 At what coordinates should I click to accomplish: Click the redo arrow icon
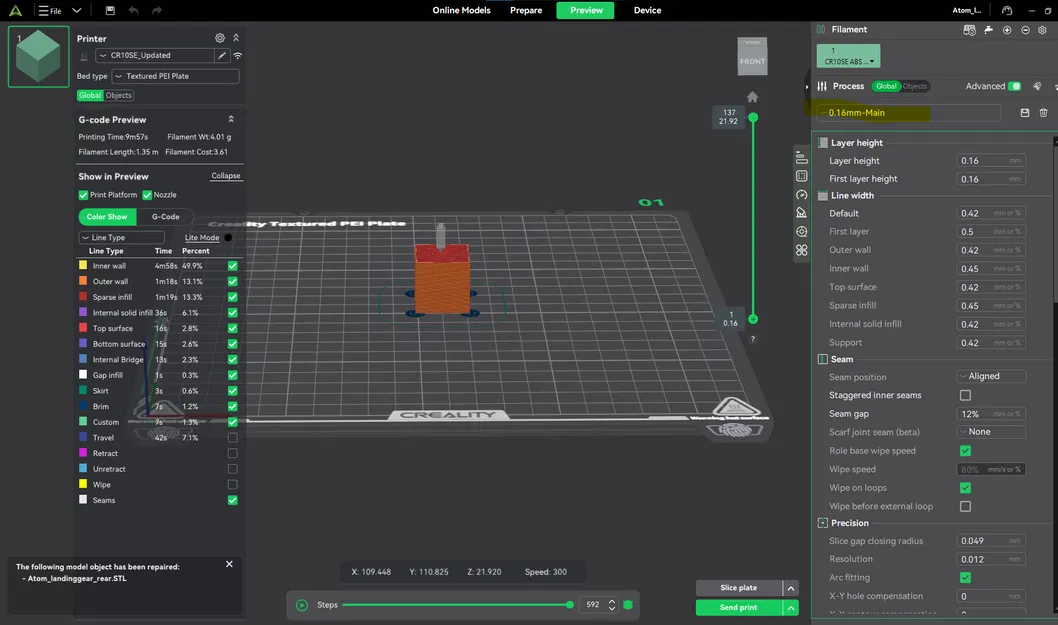(x=157, y=10)
